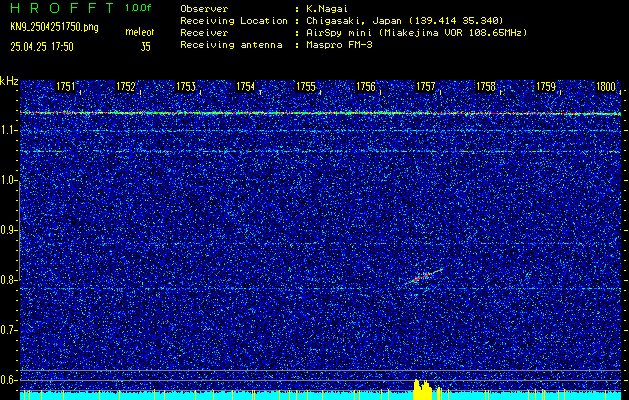The image size is (629, 400).
Task: Click the 0.6 frequency axis label
Action: 8,380
